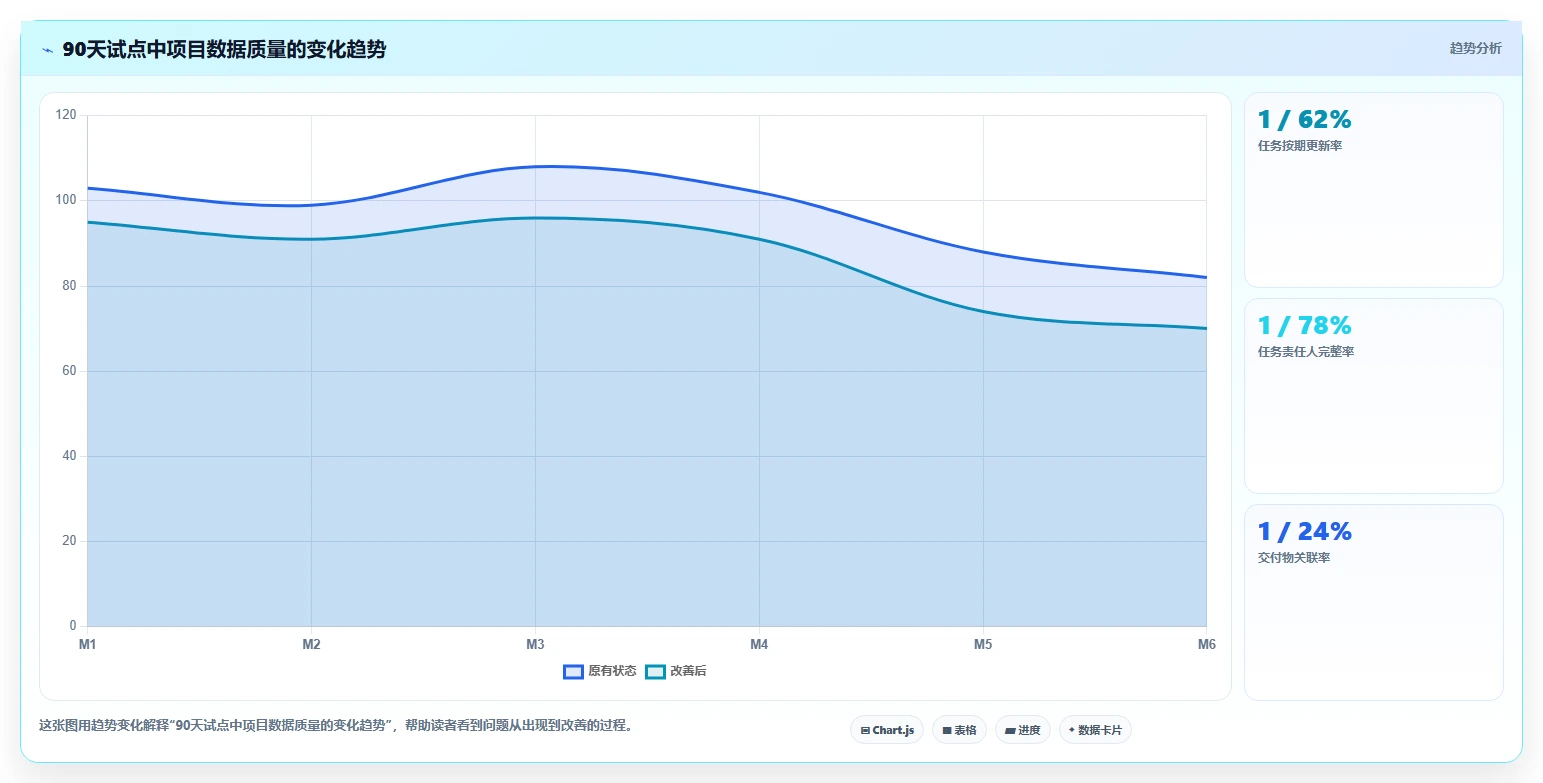This screenshot has width=1543, height=783.
Task: Click the M6 x-axis label
Action: 1206,644
